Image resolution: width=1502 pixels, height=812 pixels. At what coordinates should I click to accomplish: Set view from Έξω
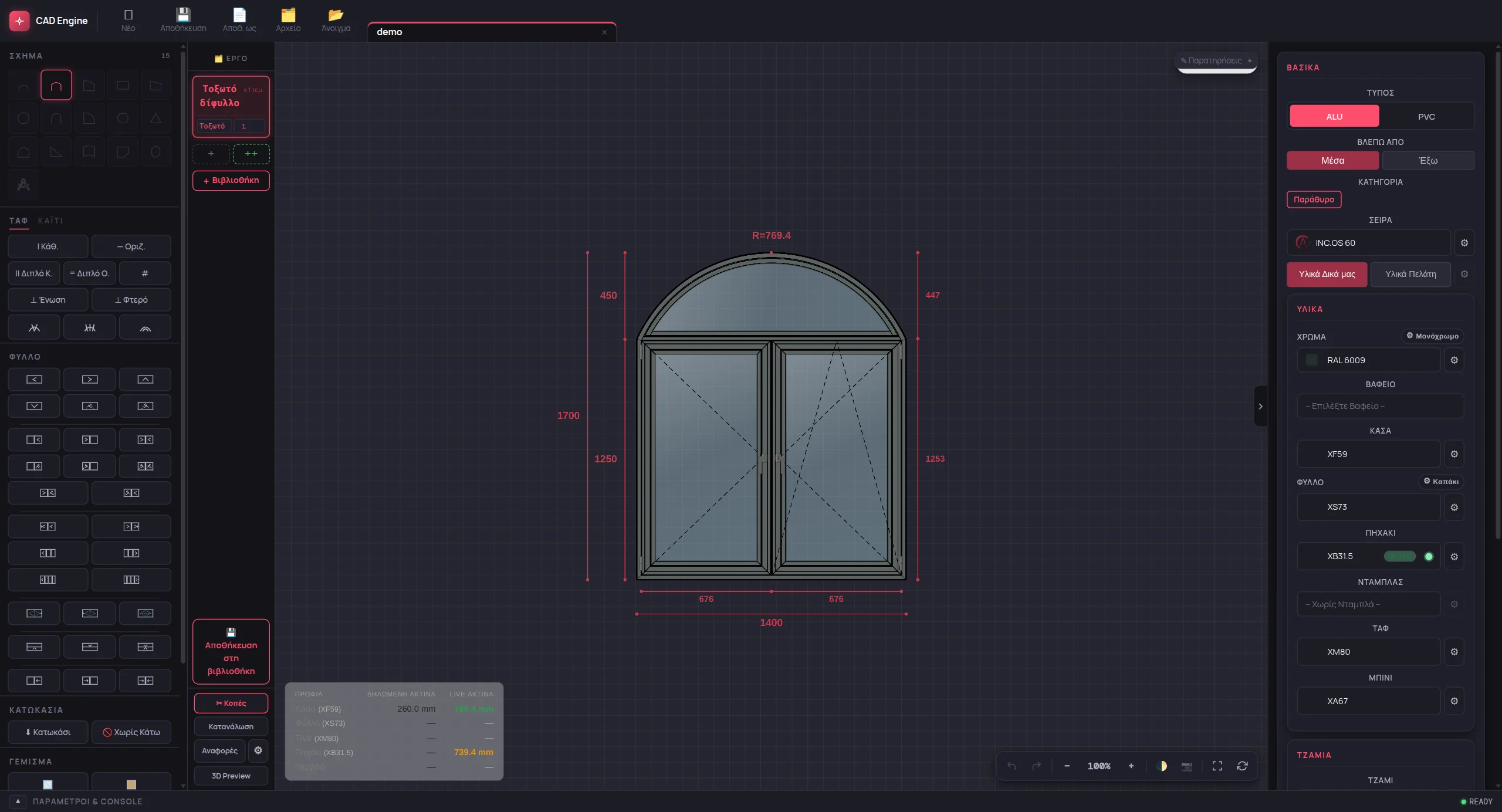1428,161
